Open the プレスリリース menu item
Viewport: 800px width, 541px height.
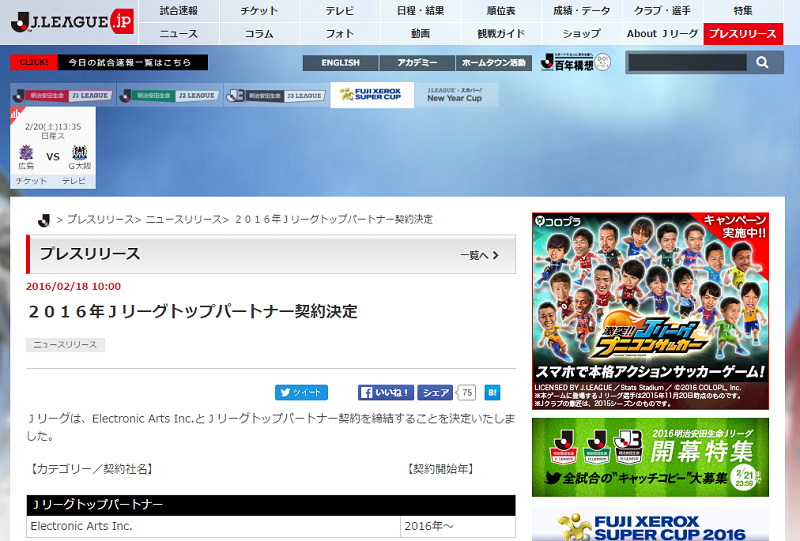point(742,34)
